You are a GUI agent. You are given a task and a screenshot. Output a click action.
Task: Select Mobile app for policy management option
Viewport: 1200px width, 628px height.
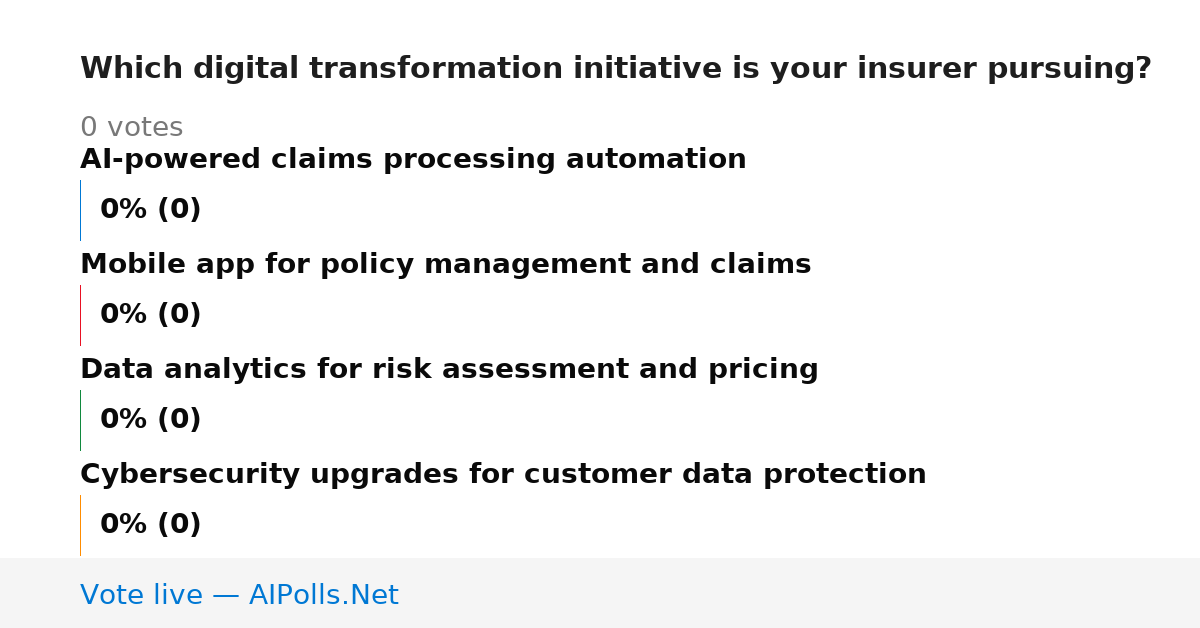pos(445,265)
